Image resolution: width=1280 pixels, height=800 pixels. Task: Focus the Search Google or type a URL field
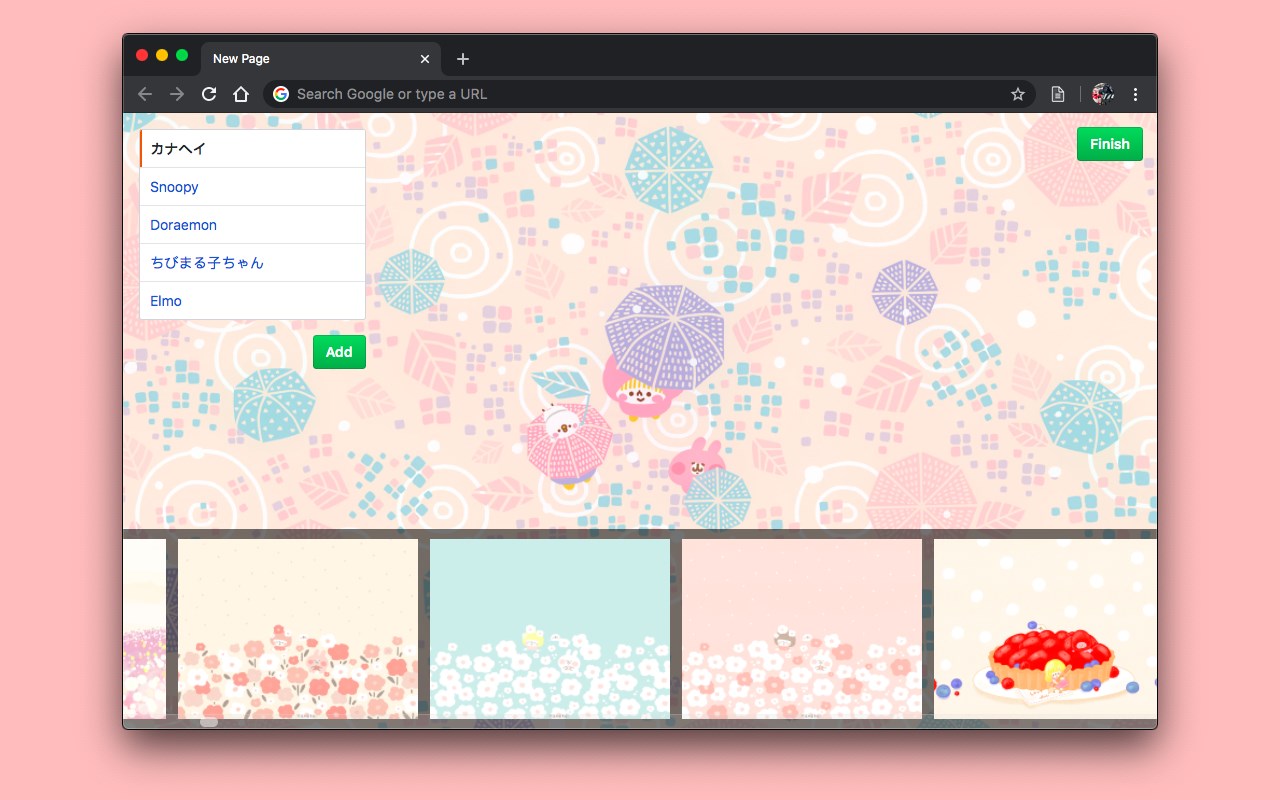click(649, 94)
